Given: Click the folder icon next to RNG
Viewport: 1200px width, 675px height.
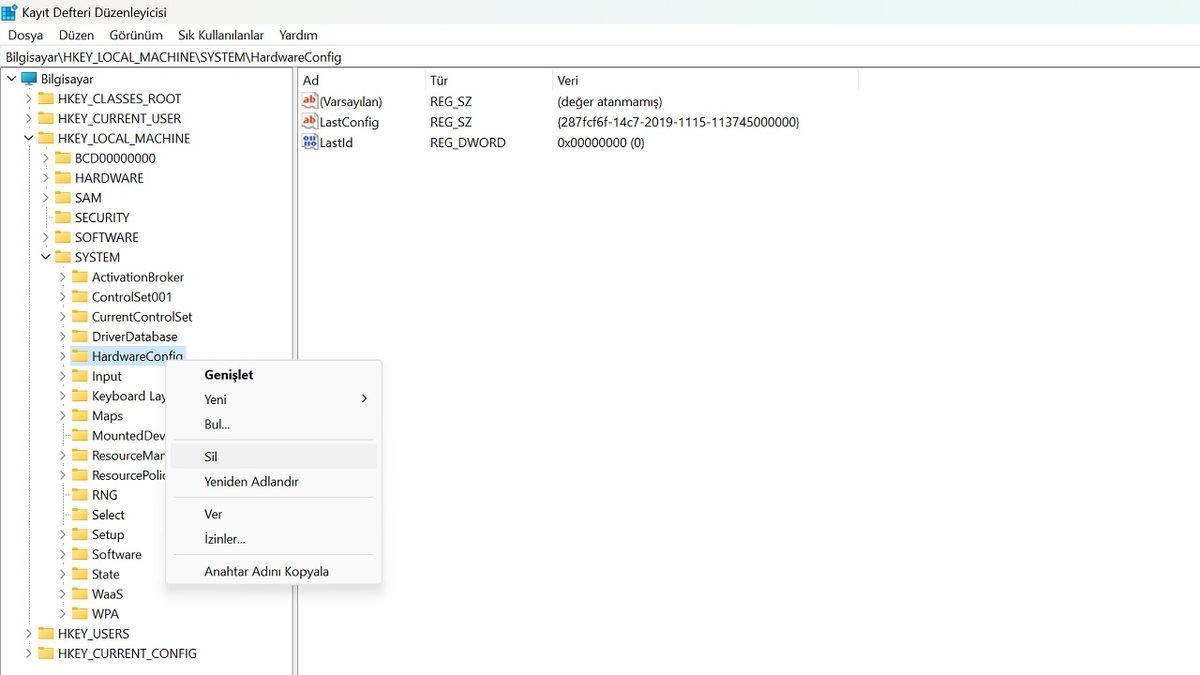Looking at the screenshot, I should click(x=81, y=494).
